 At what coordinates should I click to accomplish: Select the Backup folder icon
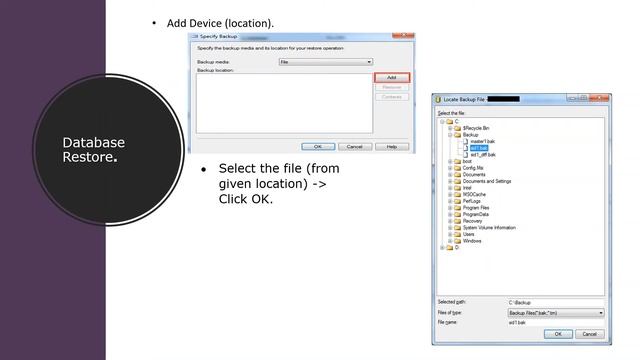coord(458,135)
